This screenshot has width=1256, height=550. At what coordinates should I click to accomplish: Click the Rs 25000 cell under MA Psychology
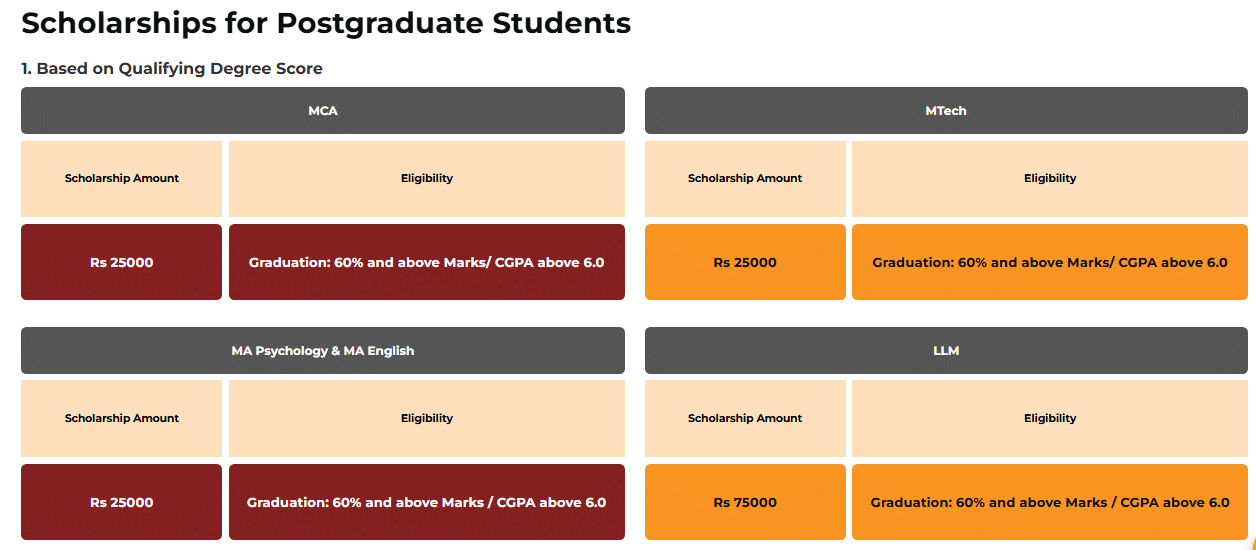[122, 503]
